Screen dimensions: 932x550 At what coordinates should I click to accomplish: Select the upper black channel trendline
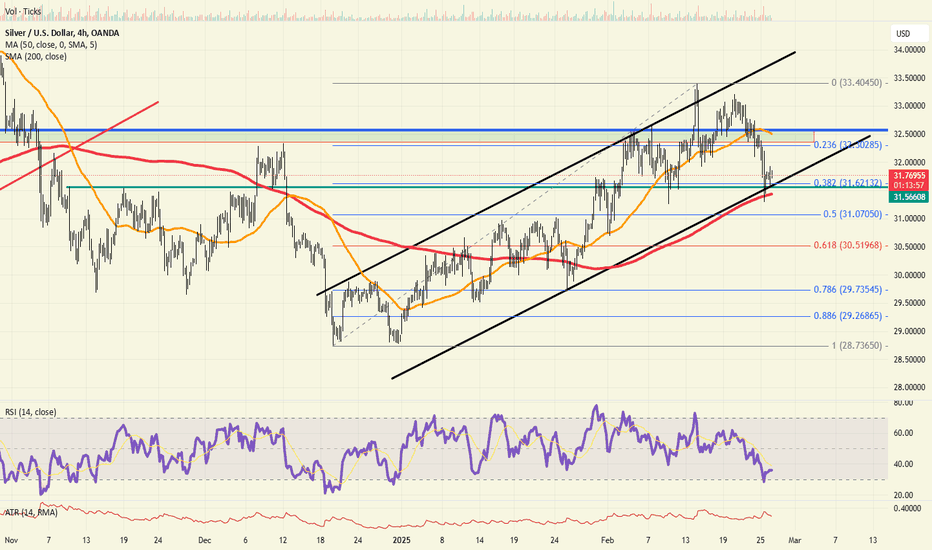point(556,173)
